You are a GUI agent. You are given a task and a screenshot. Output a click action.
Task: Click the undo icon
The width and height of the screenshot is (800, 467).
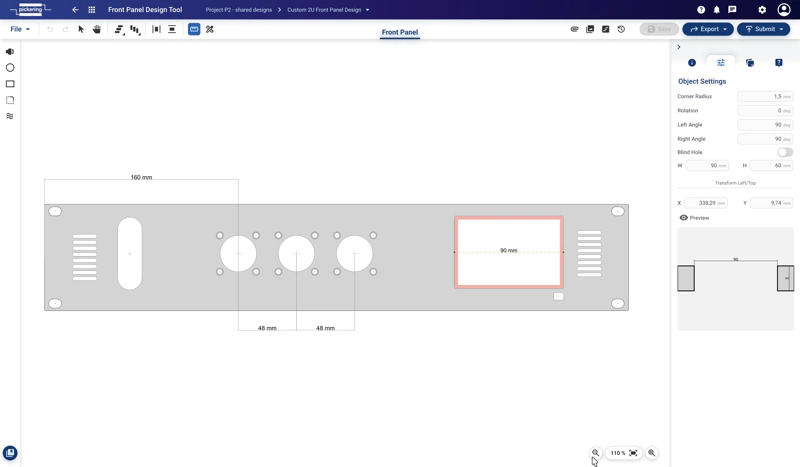50,30
